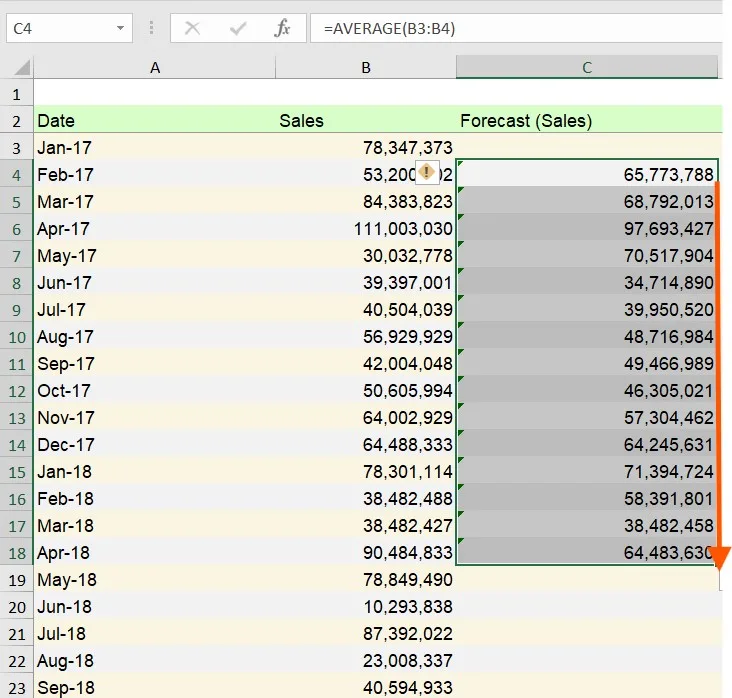Click the Forecast (Sales) header cell

pos(587,121)
